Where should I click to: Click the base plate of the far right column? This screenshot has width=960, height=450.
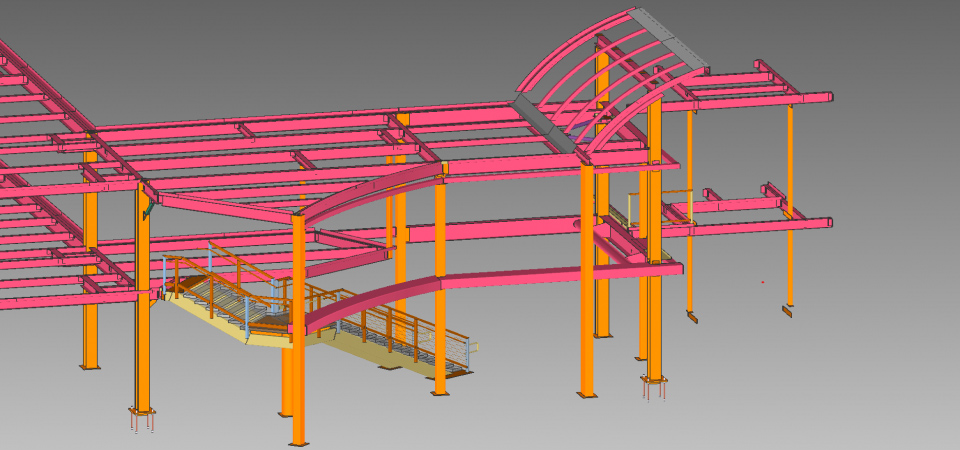pos(788,311)
